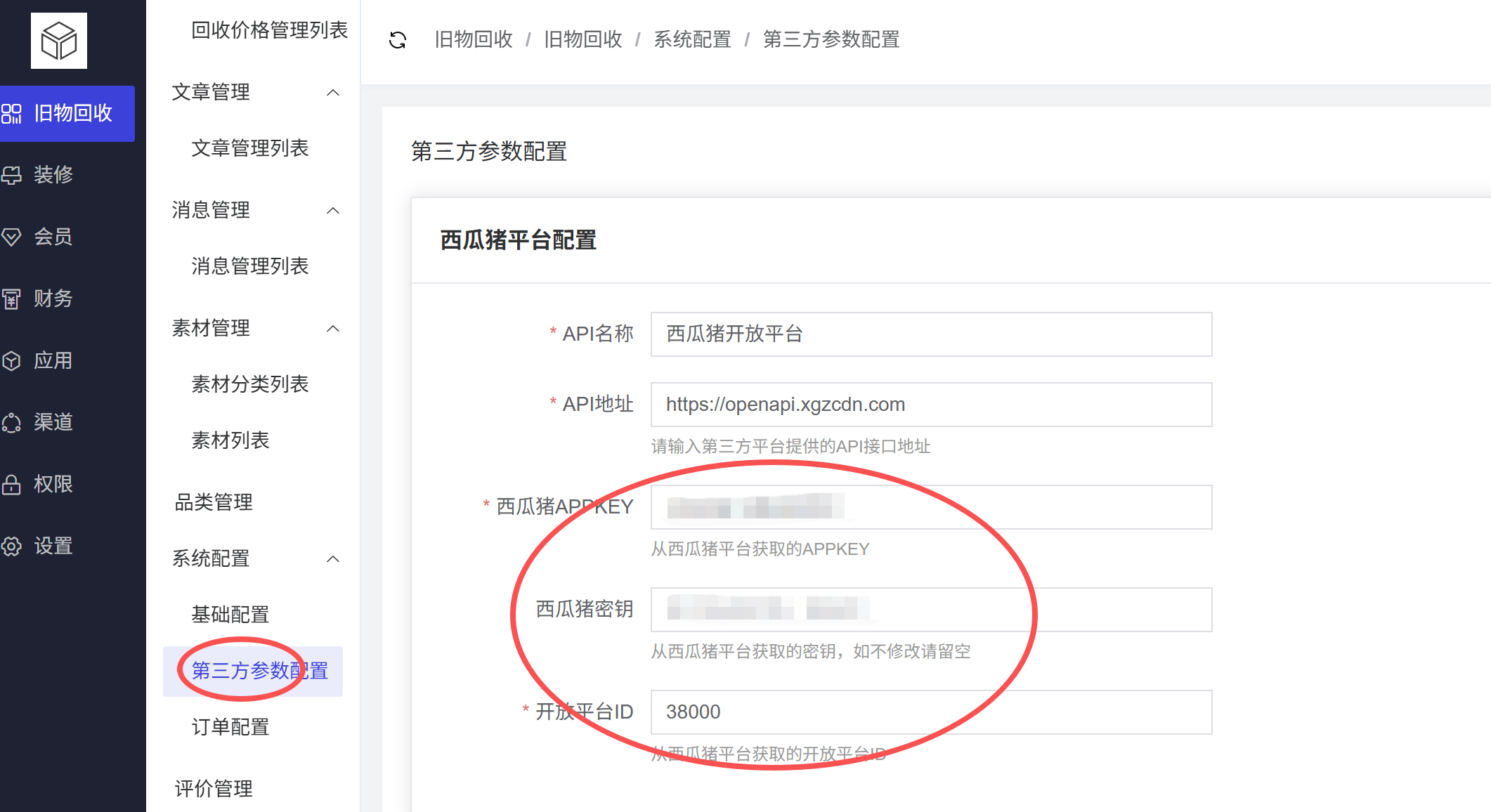
Task: Click 系统配置 breadcrumb link
Action: 692,39
